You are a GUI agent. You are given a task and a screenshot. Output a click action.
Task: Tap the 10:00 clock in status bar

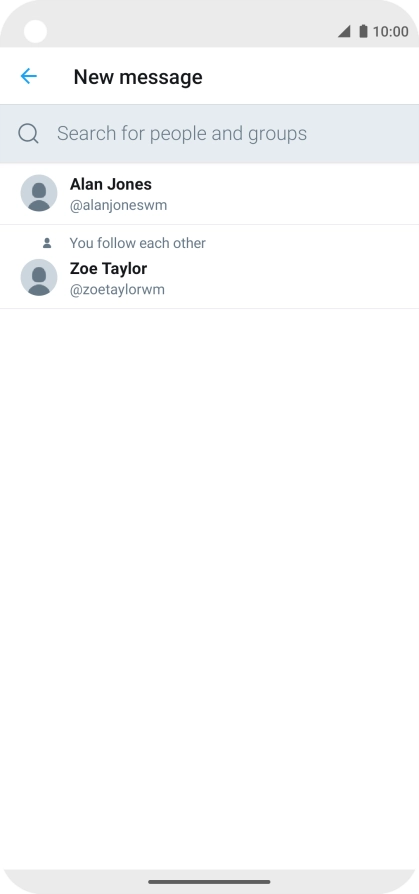(x=390, y=31)
